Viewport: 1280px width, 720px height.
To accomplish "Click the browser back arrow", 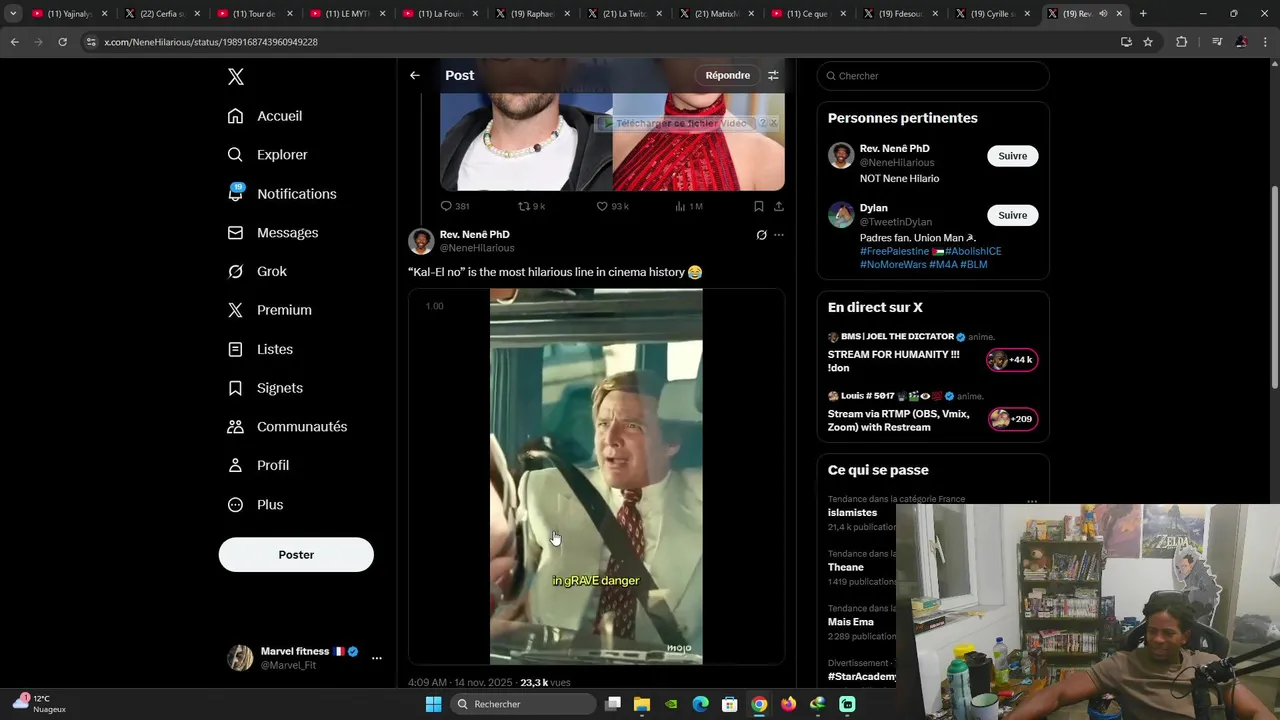I will pyautogui.click(x=14, y=42).
